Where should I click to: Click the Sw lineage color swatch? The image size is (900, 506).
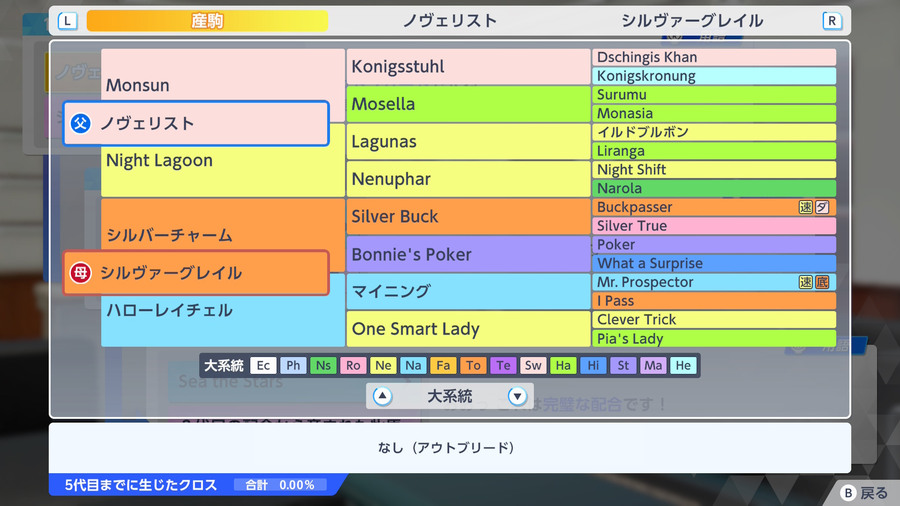[x=533, y=365]
